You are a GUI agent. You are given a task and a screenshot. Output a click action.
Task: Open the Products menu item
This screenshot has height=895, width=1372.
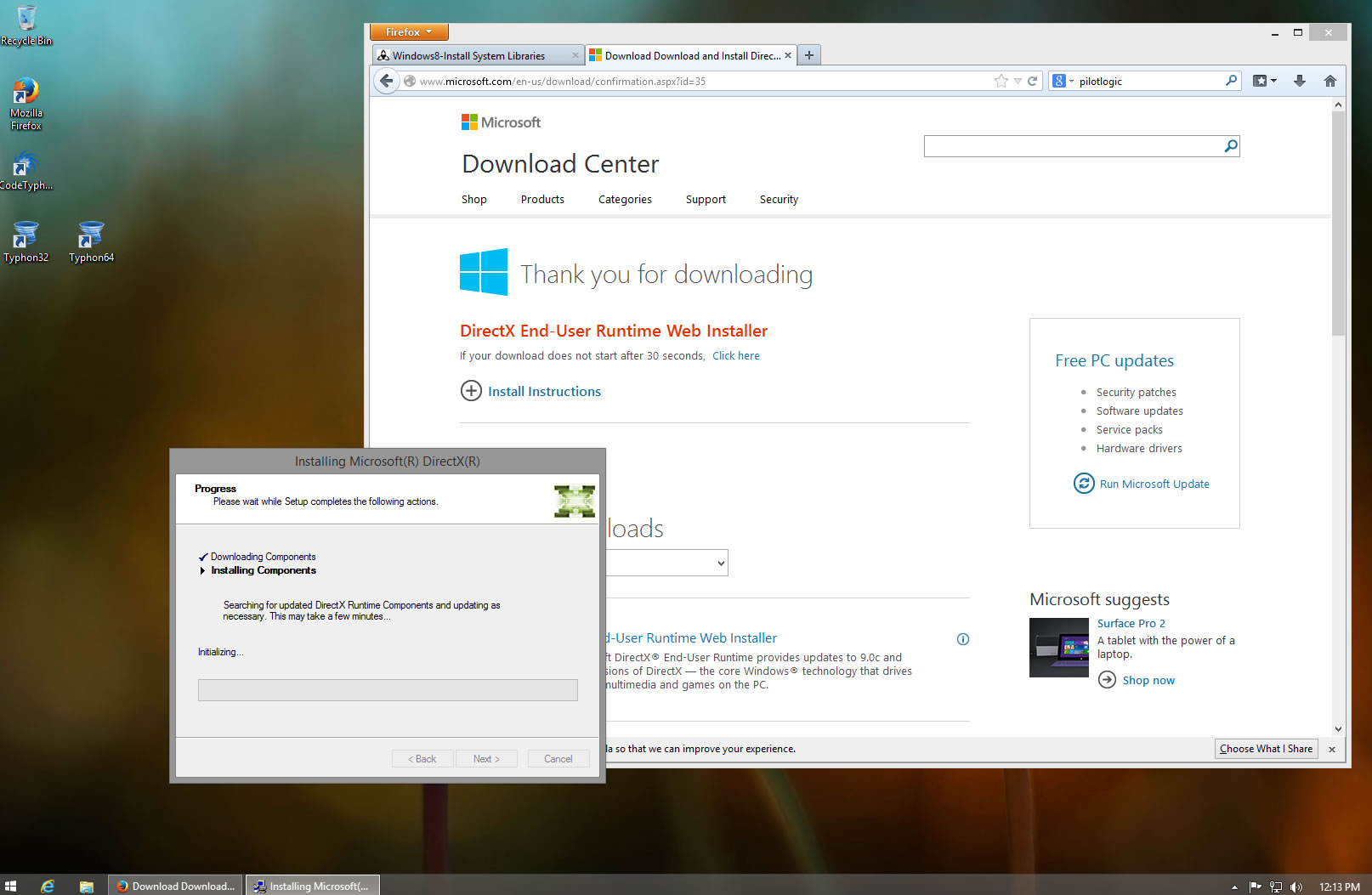[x=542, y=199]
